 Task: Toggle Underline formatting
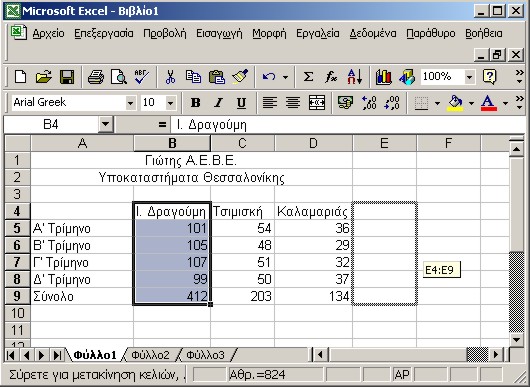241,102
